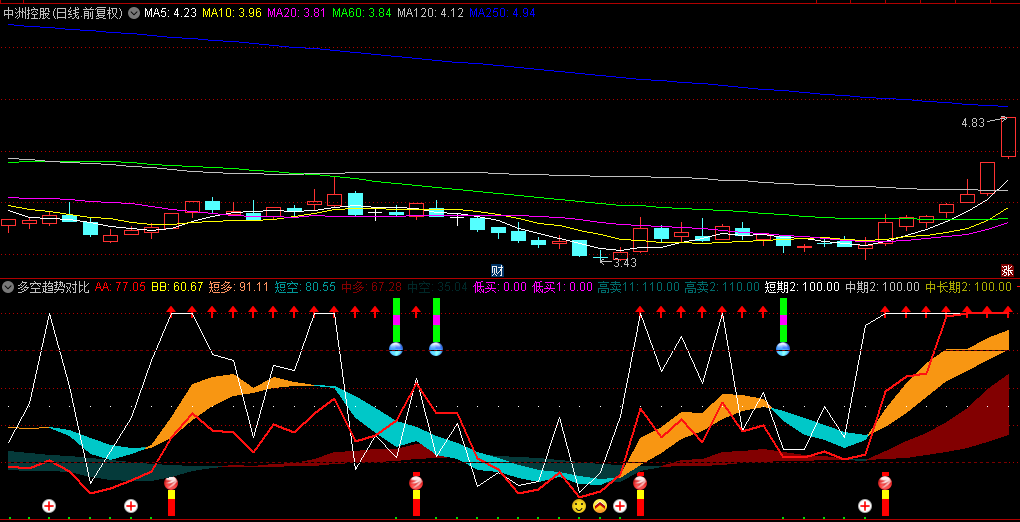Click the 短期2: 100.00 indicator value
Viewport: 1020px width, 522px height.
coord(802,287)
